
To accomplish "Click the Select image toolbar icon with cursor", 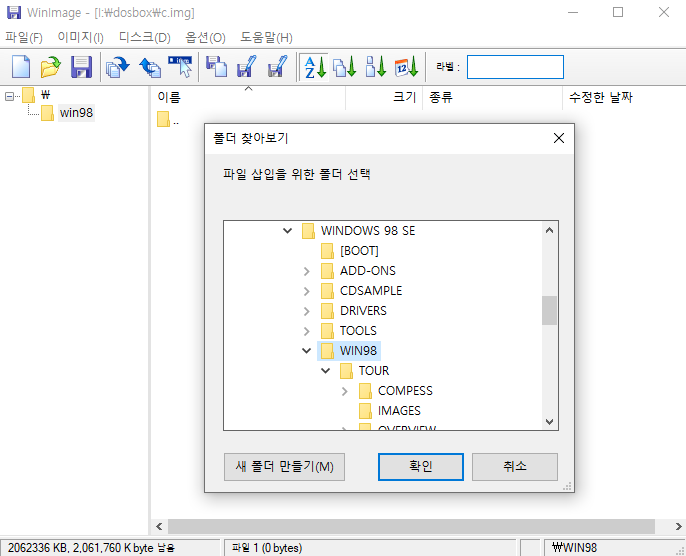I will coord(180,67).
